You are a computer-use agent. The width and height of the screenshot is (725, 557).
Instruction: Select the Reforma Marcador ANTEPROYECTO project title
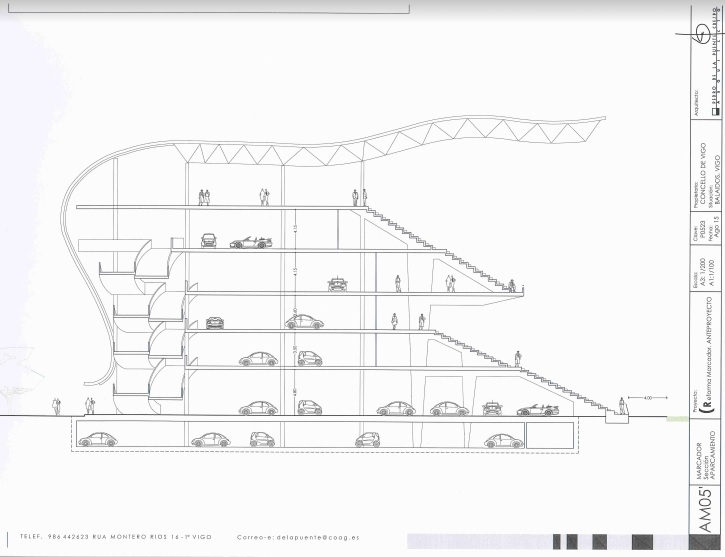point(705,365)
